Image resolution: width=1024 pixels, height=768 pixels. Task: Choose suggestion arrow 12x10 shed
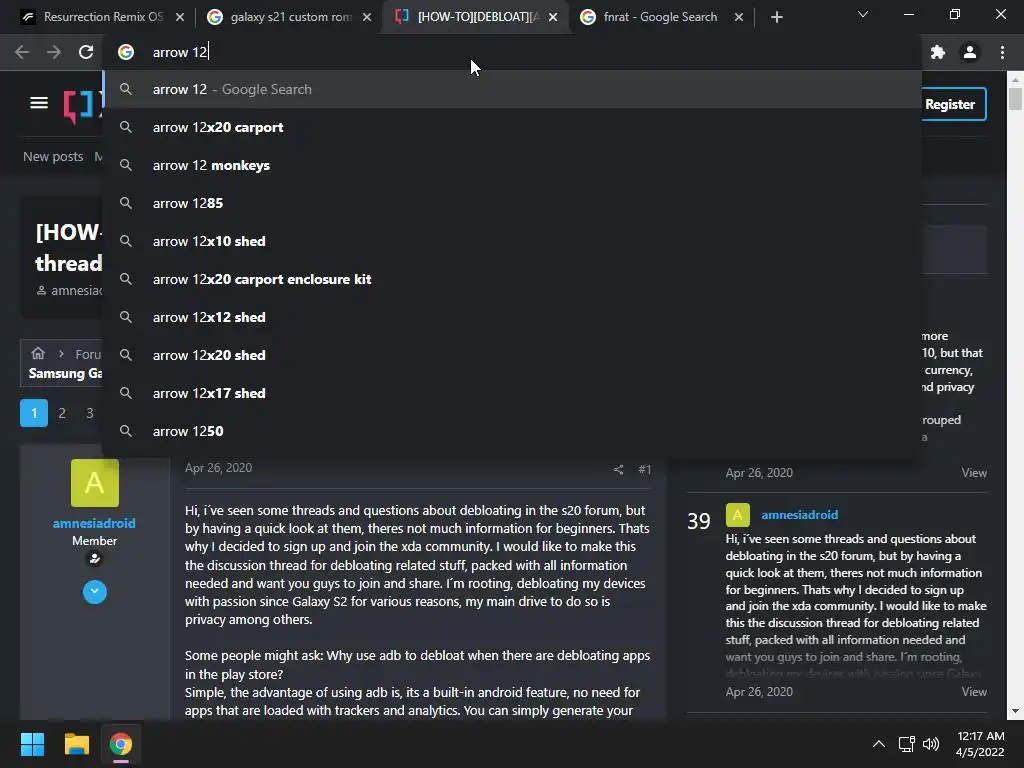[x=512, y=241]
